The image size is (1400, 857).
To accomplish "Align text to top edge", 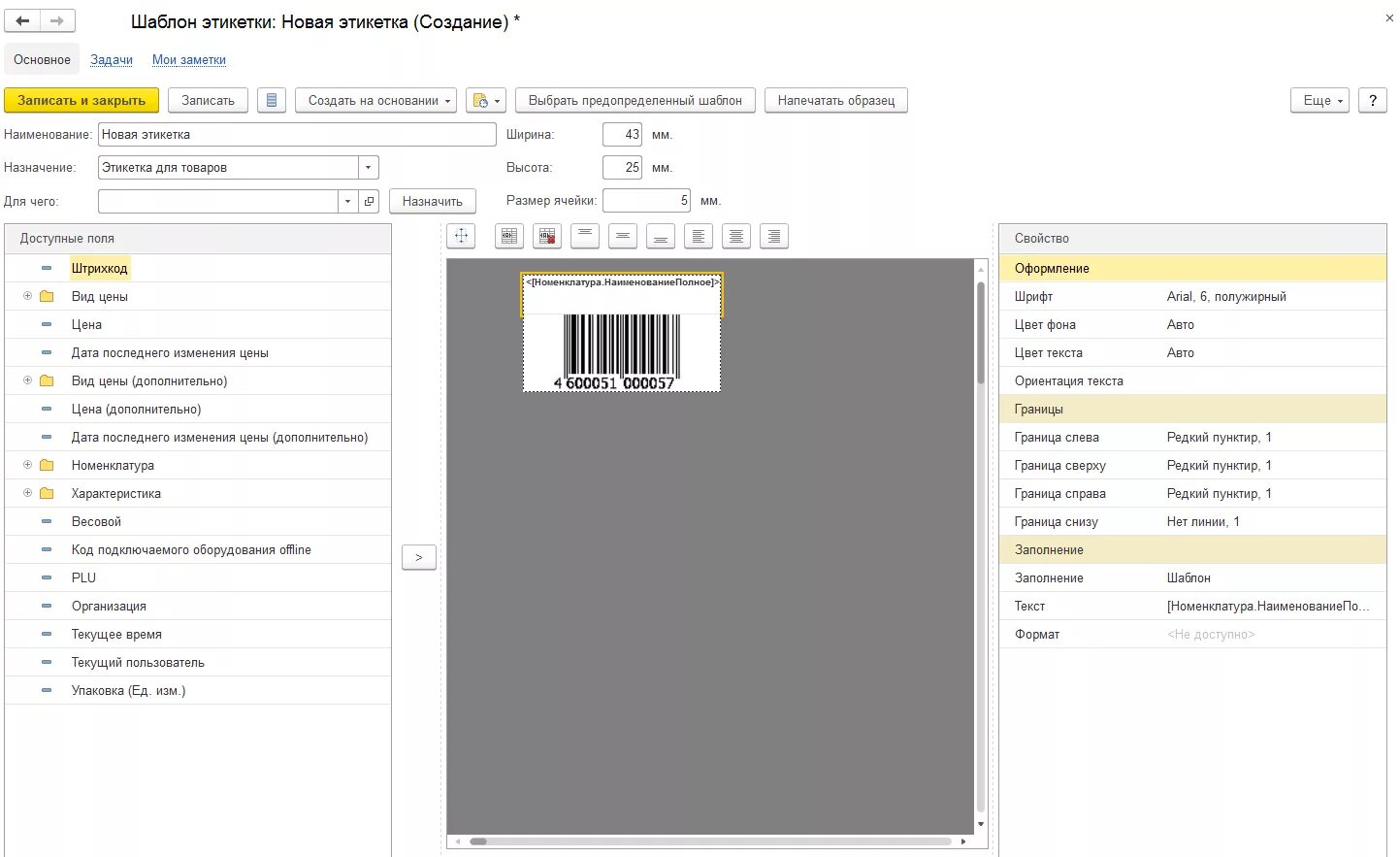I will 585,236.
